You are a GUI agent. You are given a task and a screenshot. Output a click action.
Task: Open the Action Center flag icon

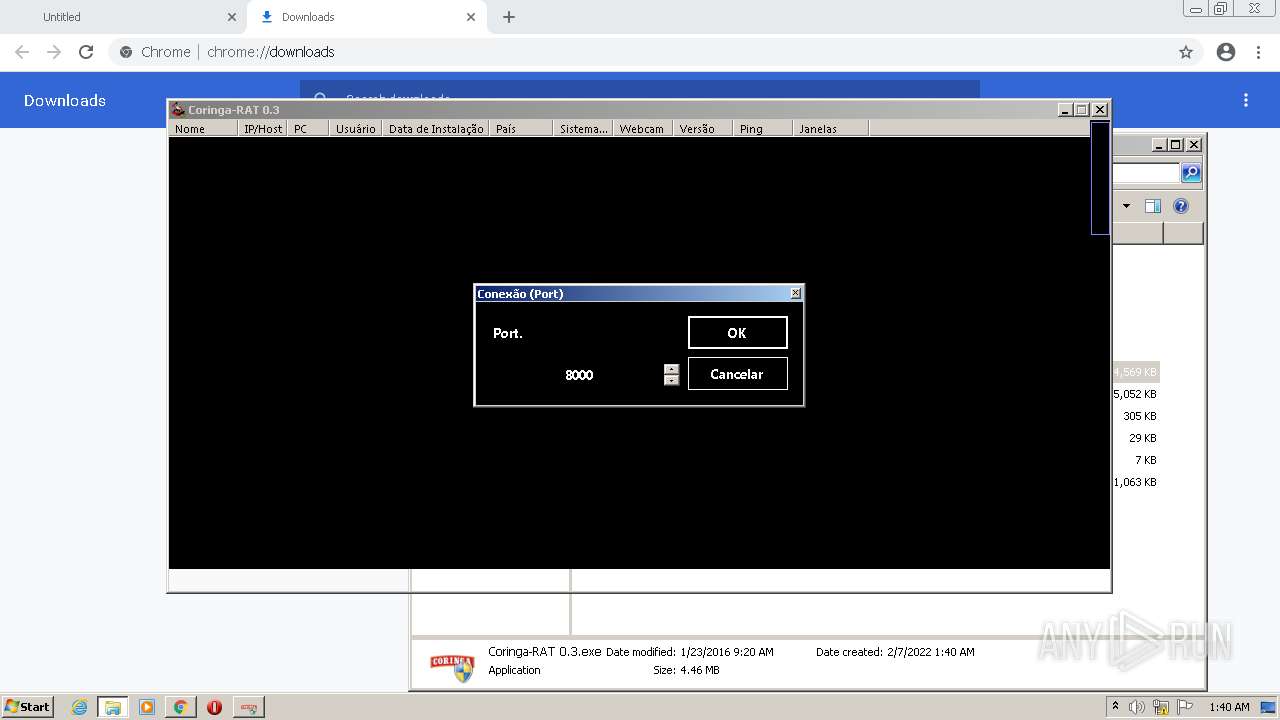pos(1185,707)
